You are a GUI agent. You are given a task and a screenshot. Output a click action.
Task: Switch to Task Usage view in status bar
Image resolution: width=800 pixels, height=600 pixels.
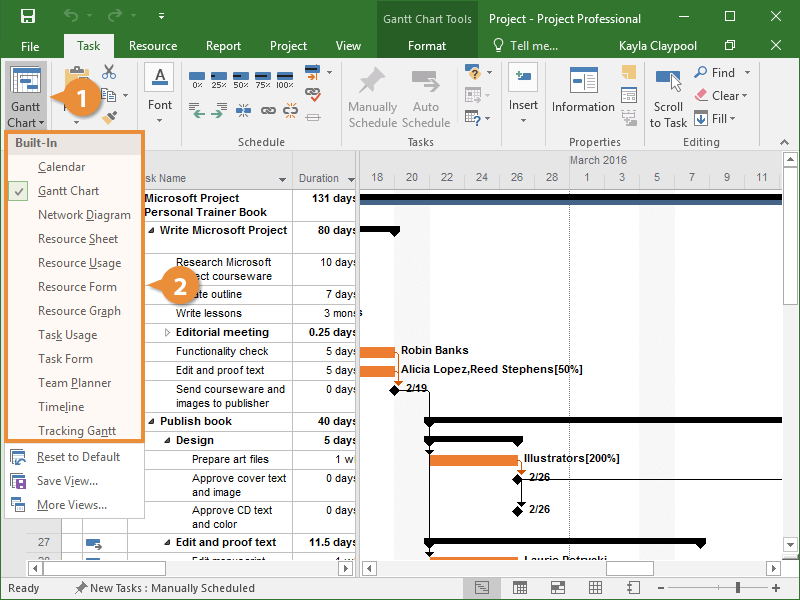[x=520, y=588]
